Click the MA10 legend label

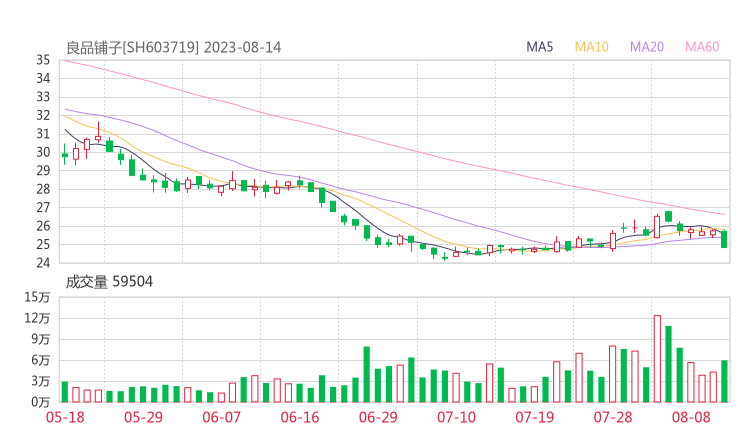591,47
